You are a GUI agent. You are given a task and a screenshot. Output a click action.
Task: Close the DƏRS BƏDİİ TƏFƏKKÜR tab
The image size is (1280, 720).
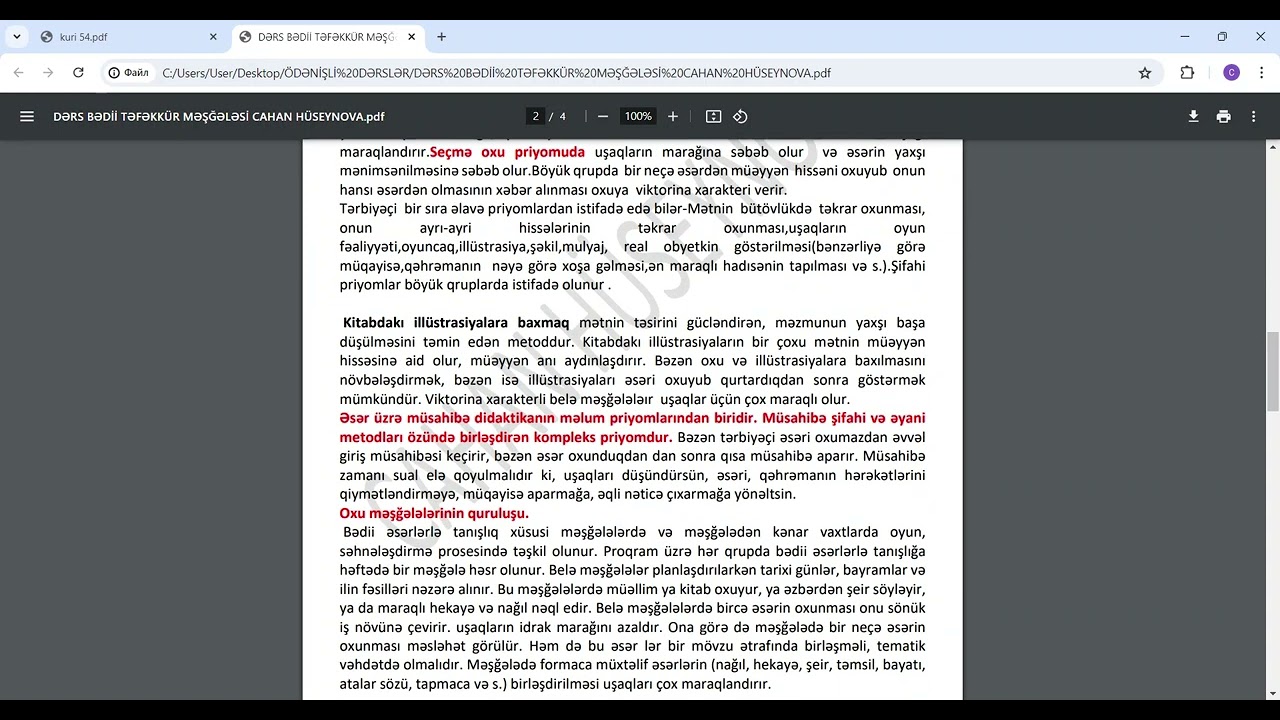pos(412,37)
